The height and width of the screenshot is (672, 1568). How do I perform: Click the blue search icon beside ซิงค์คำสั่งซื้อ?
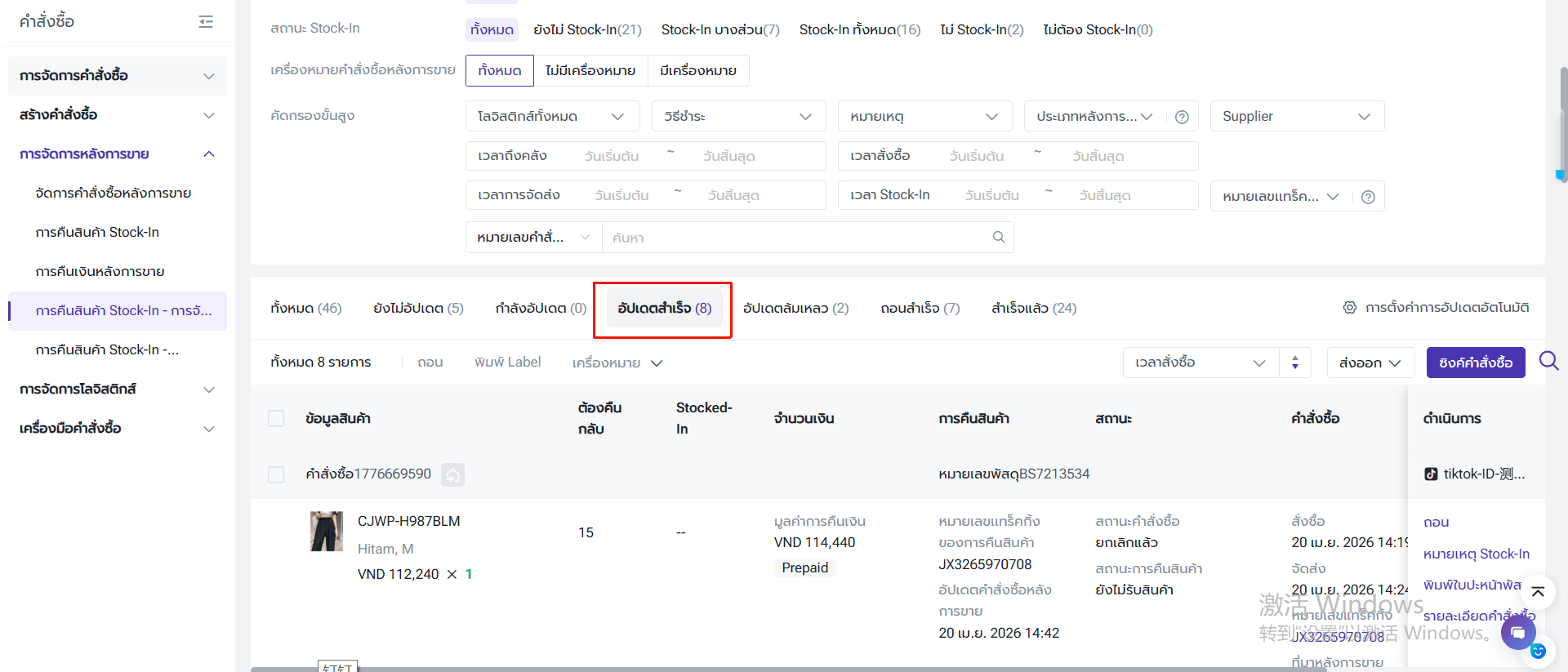click(1548, 361)
